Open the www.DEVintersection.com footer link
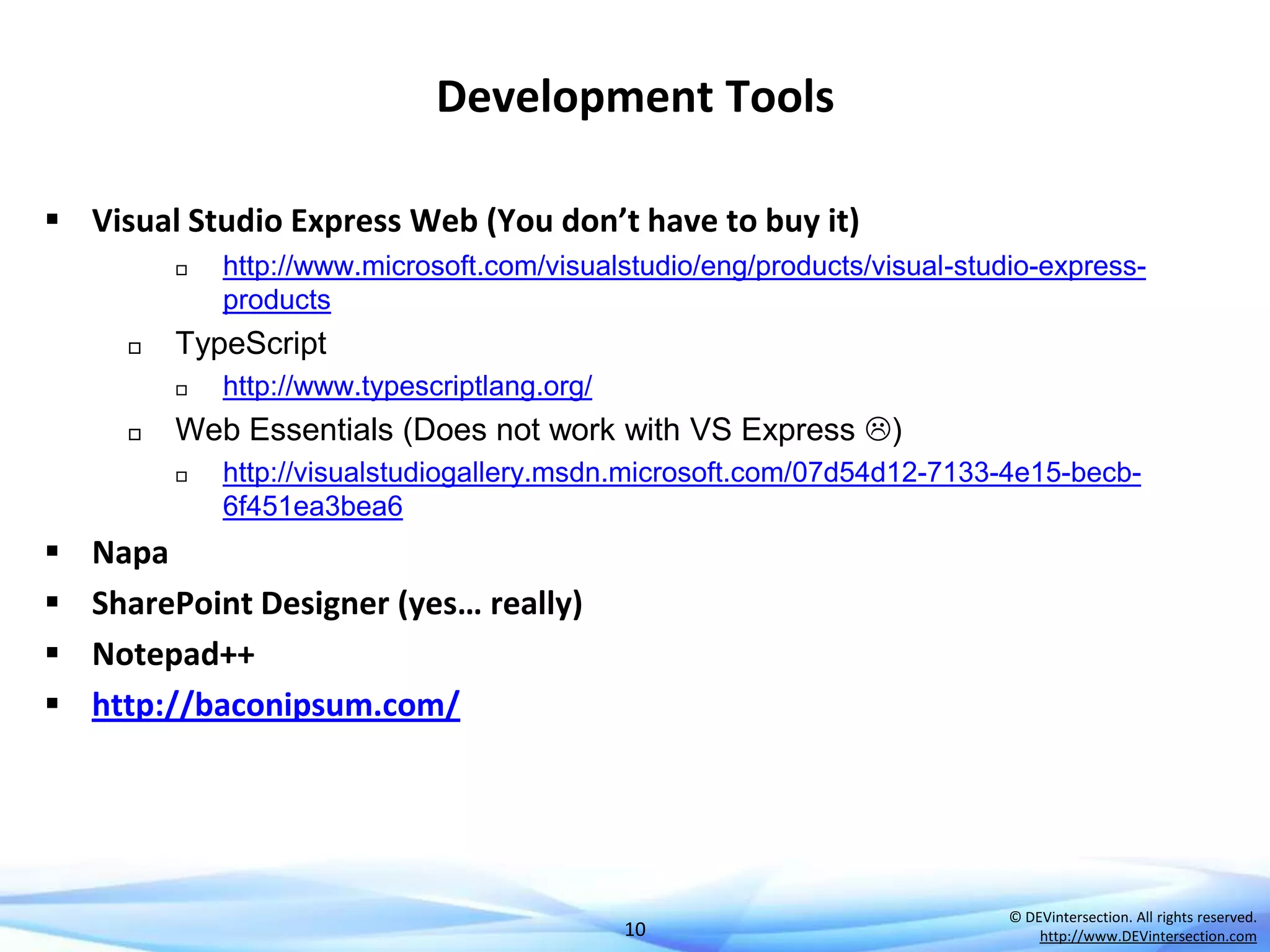The image size is (1270, 952). pyautogui.click(x=1148, y=937)
